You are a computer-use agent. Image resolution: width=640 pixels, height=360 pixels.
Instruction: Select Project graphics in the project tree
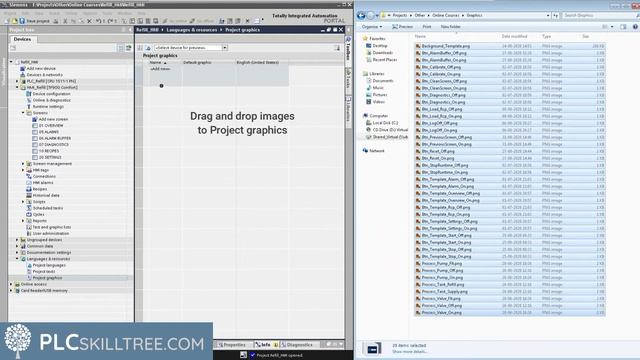(47, 278)
